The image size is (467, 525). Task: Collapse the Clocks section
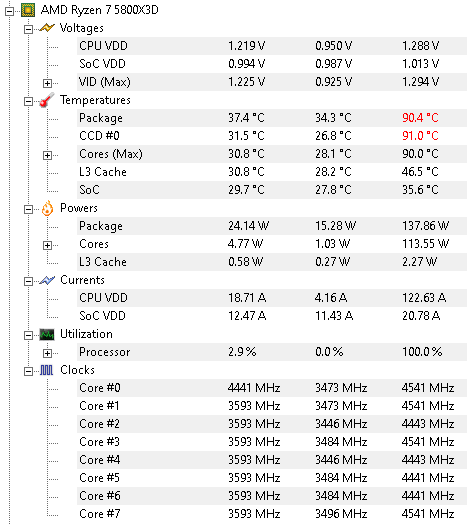pyautogui.click(x=28, y=371)
